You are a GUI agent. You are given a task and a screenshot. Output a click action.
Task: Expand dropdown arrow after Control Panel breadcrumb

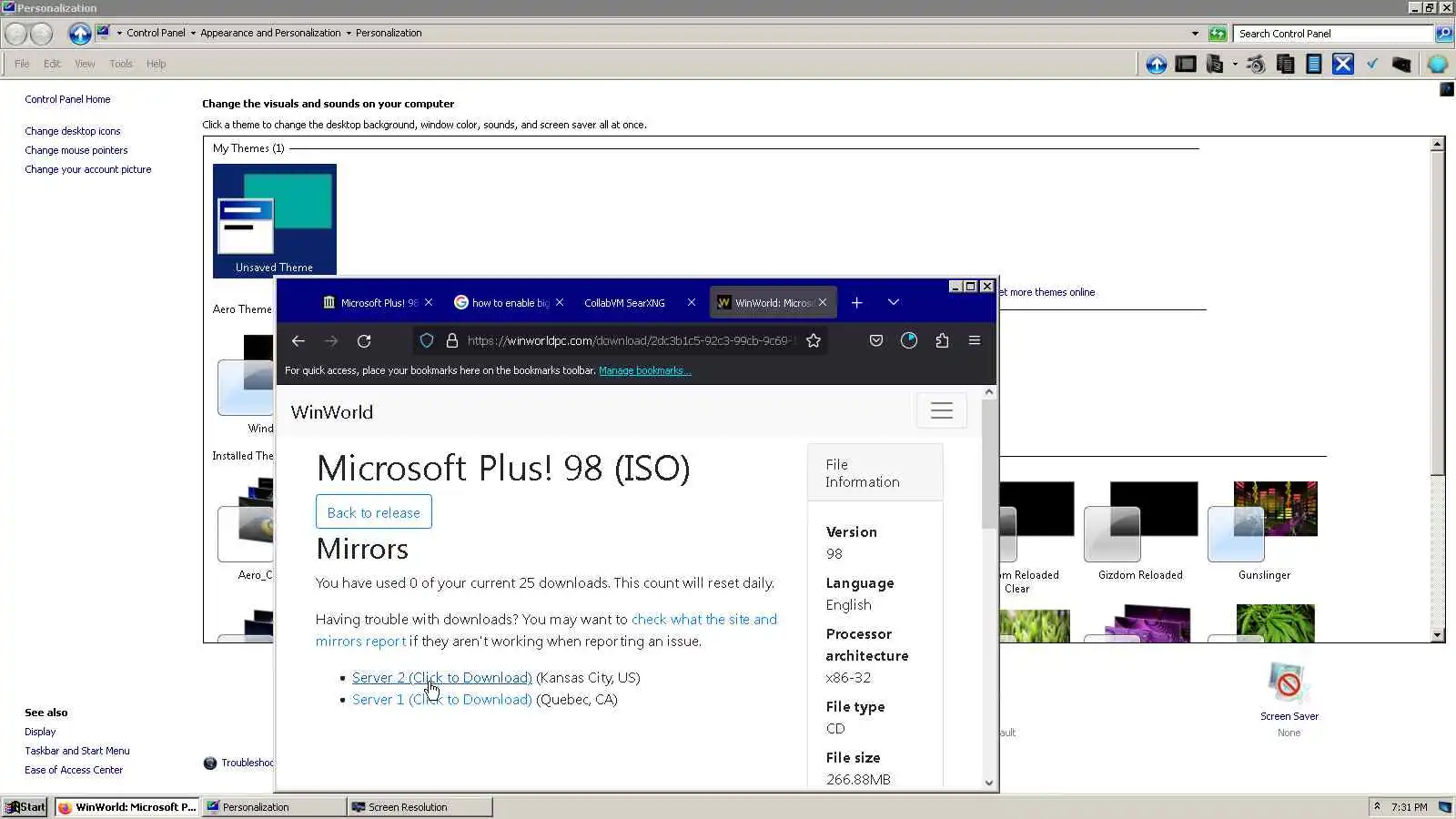tap(193, 33)
